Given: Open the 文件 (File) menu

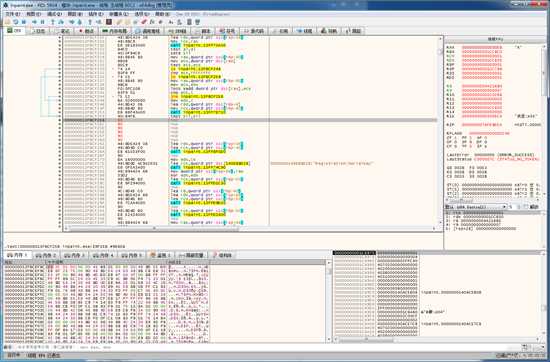Looking at the screenshot, I should [13, 14].
